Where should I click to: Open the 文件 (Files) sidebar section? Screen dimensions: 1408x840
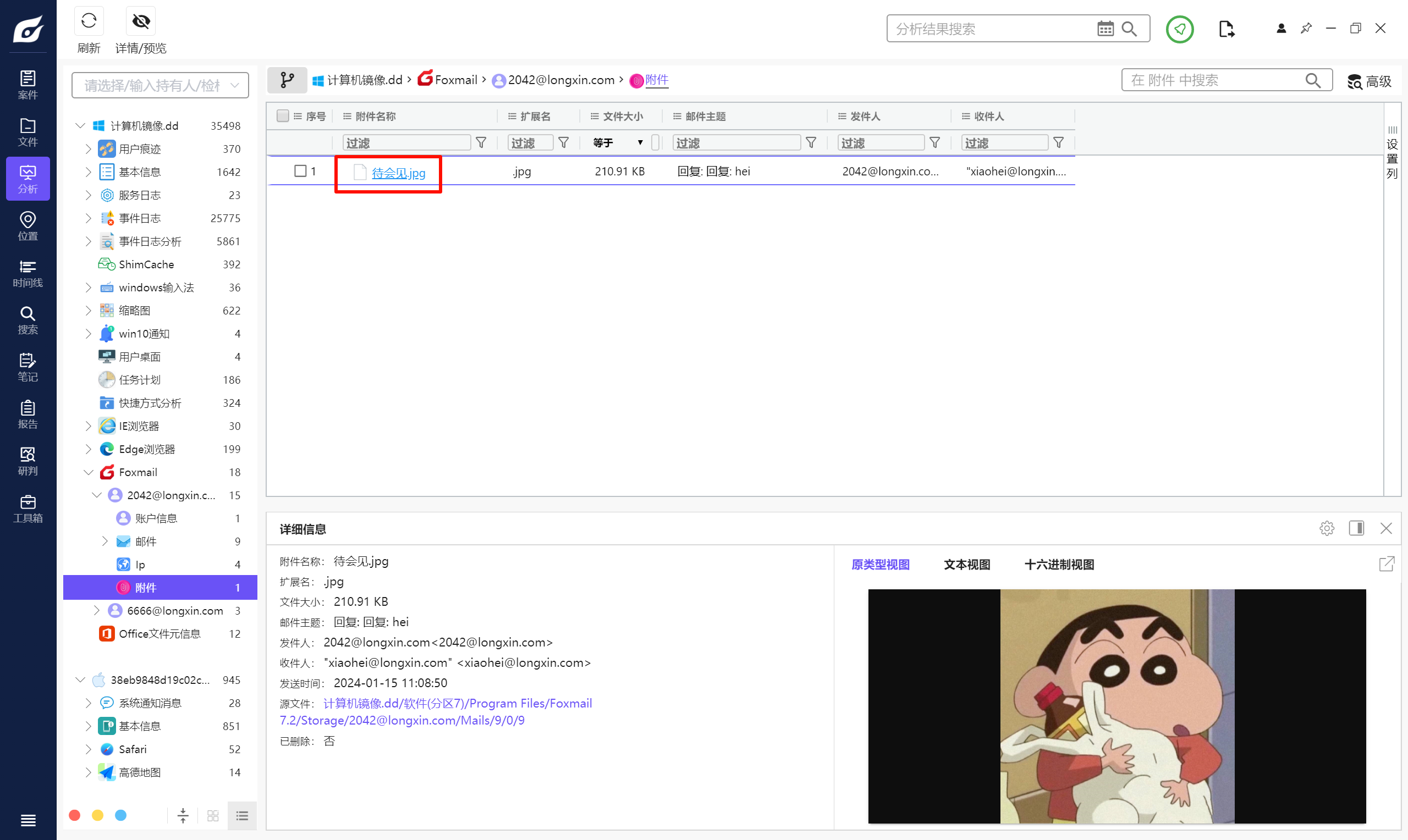[x=28, y=132]
